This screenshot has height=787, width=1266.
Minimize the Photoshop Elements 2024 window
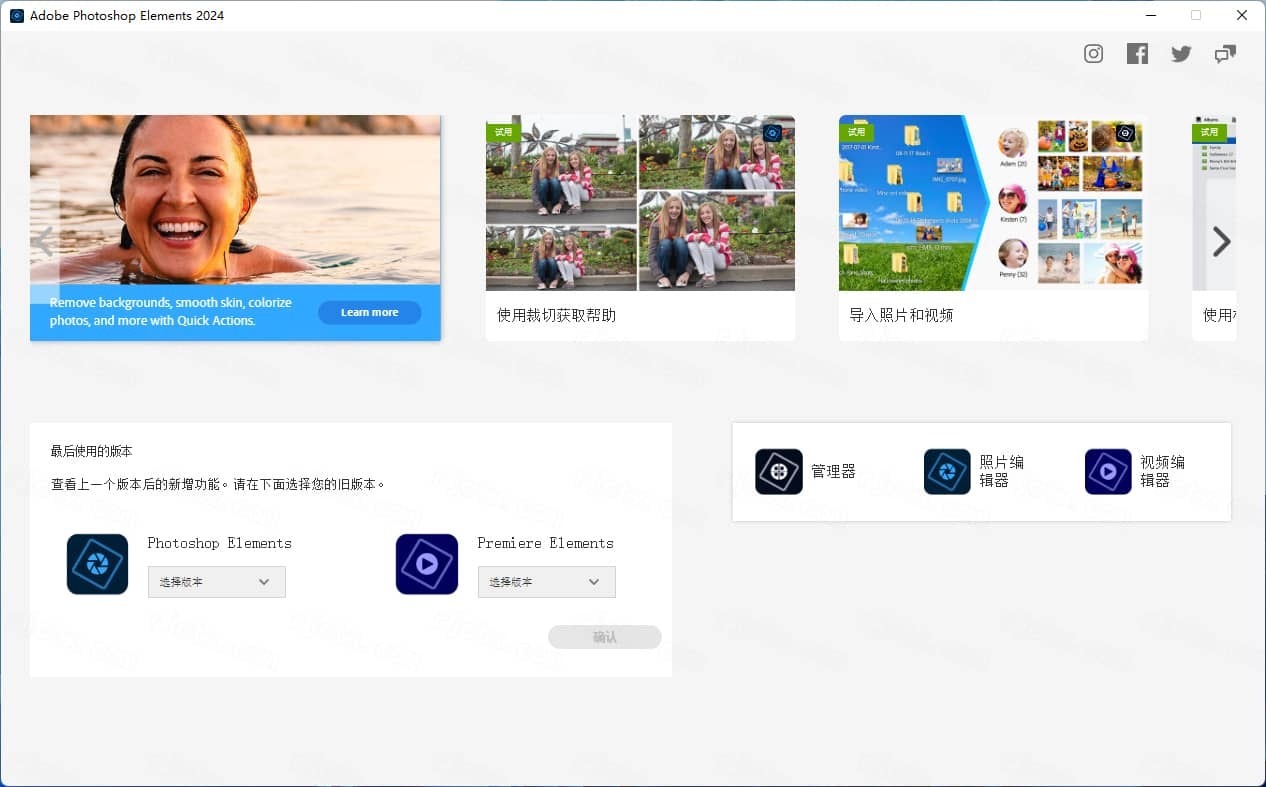(1150, 15)
